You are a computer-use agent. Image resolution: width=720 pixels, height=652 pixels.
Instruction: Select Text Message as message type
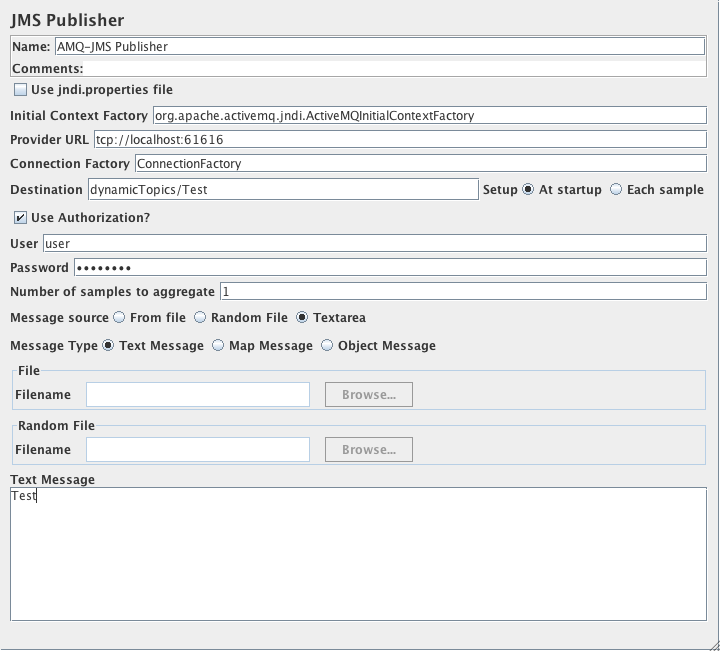pyautogui.click(x=108, y=346)
